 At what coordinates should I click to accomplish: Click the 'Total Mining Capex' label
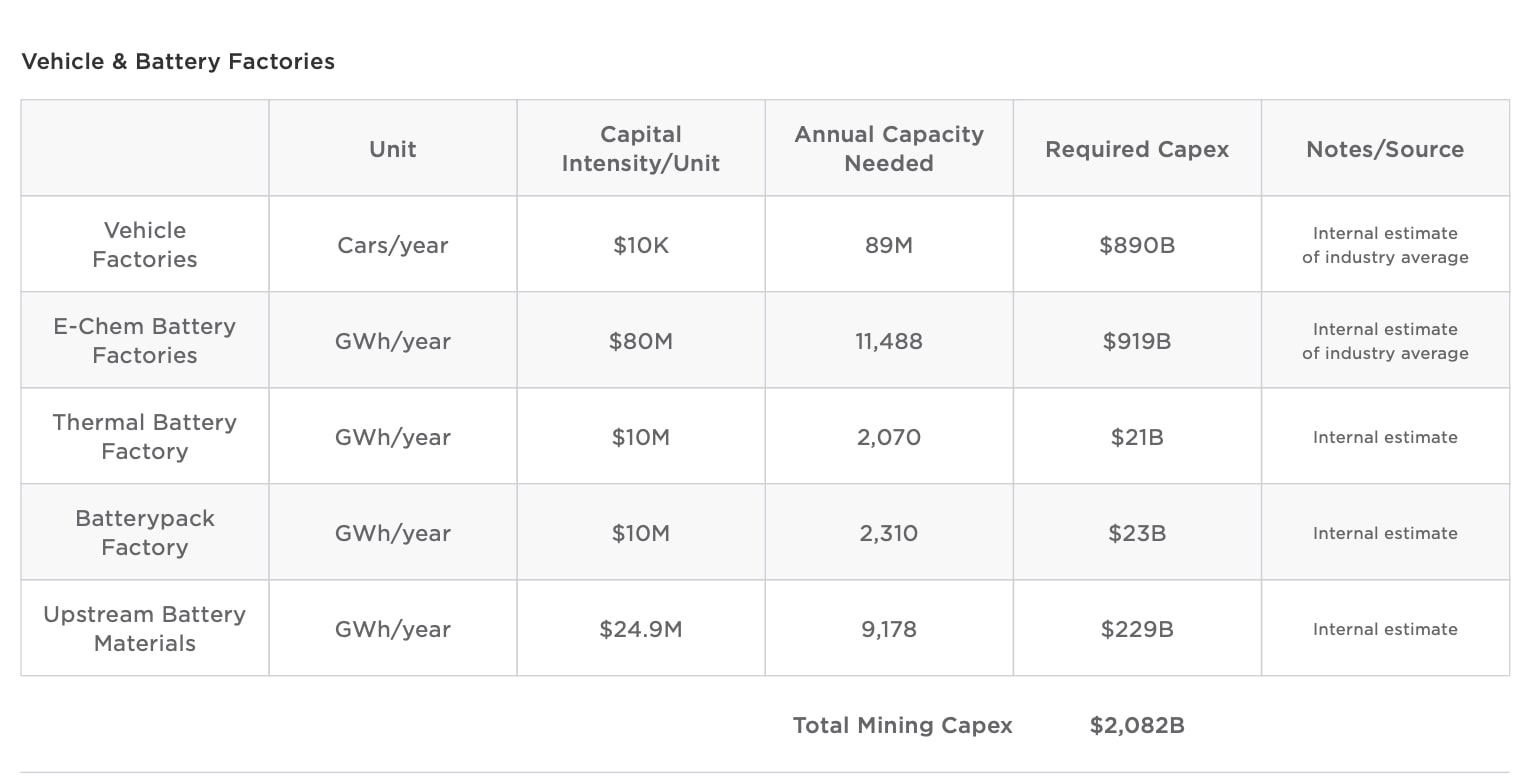tap(902, 726)
